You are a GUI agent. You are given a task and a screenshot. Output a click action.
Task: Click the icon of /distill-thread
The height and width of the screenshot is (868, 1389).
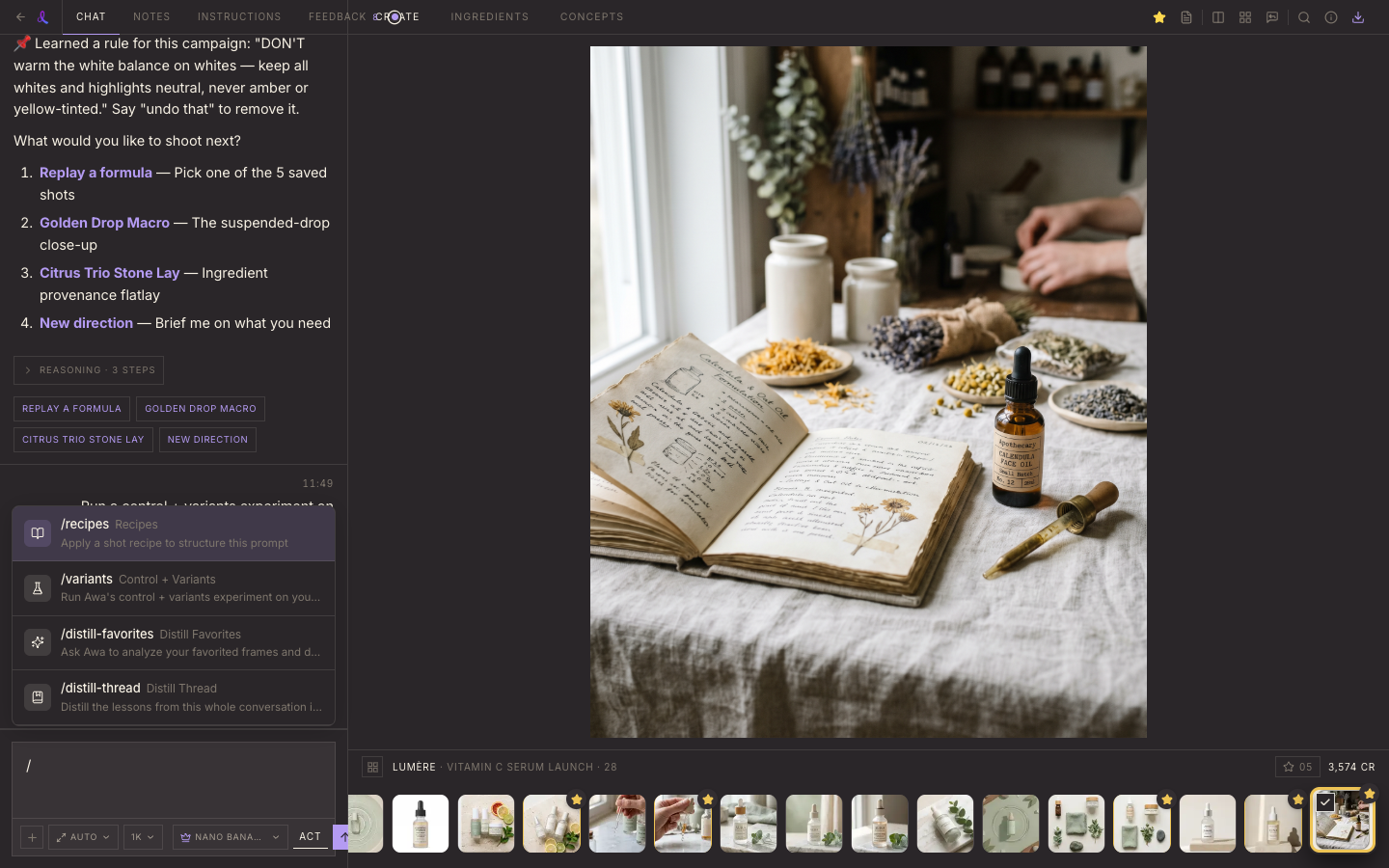38,697
